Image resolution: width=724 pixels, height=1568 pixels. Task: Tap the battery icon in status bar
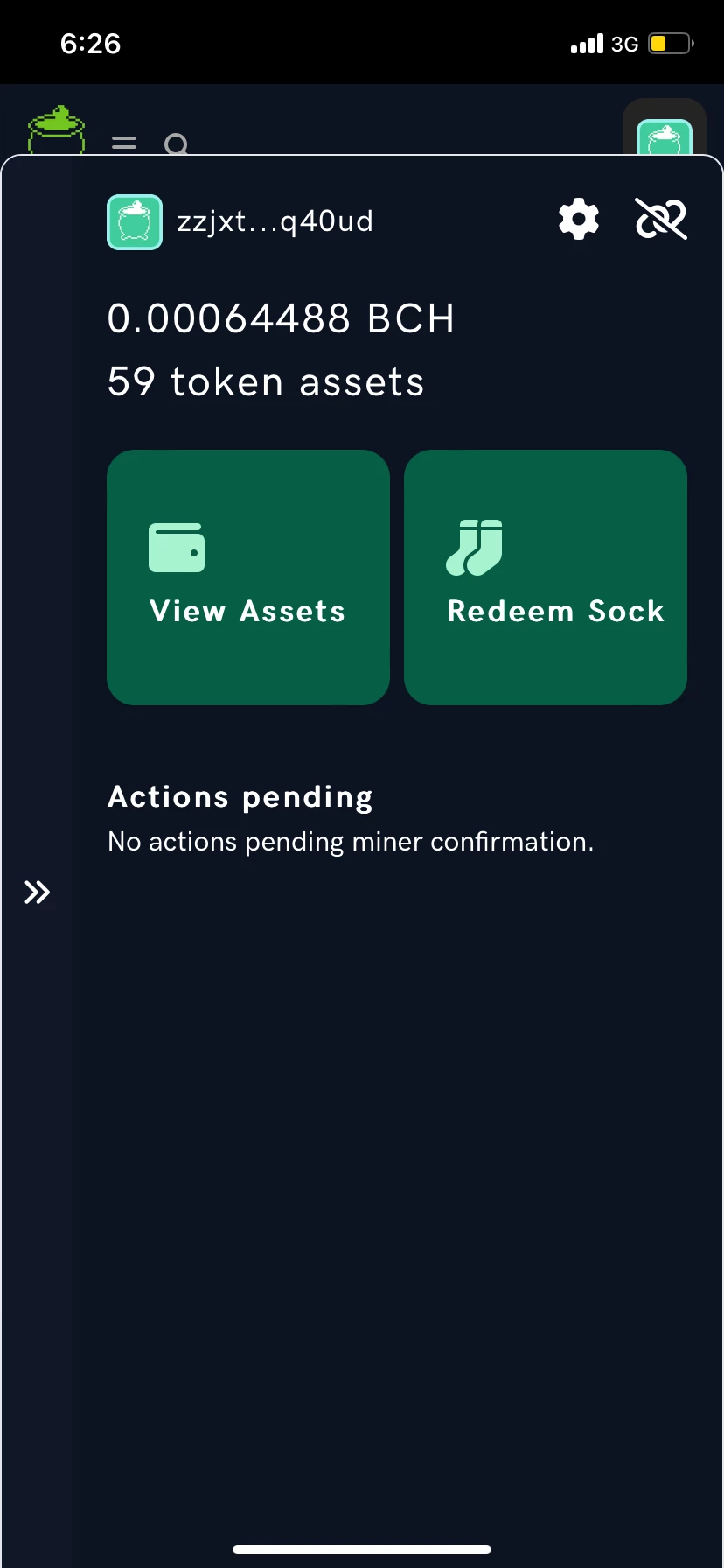click(x=671, y=44)
